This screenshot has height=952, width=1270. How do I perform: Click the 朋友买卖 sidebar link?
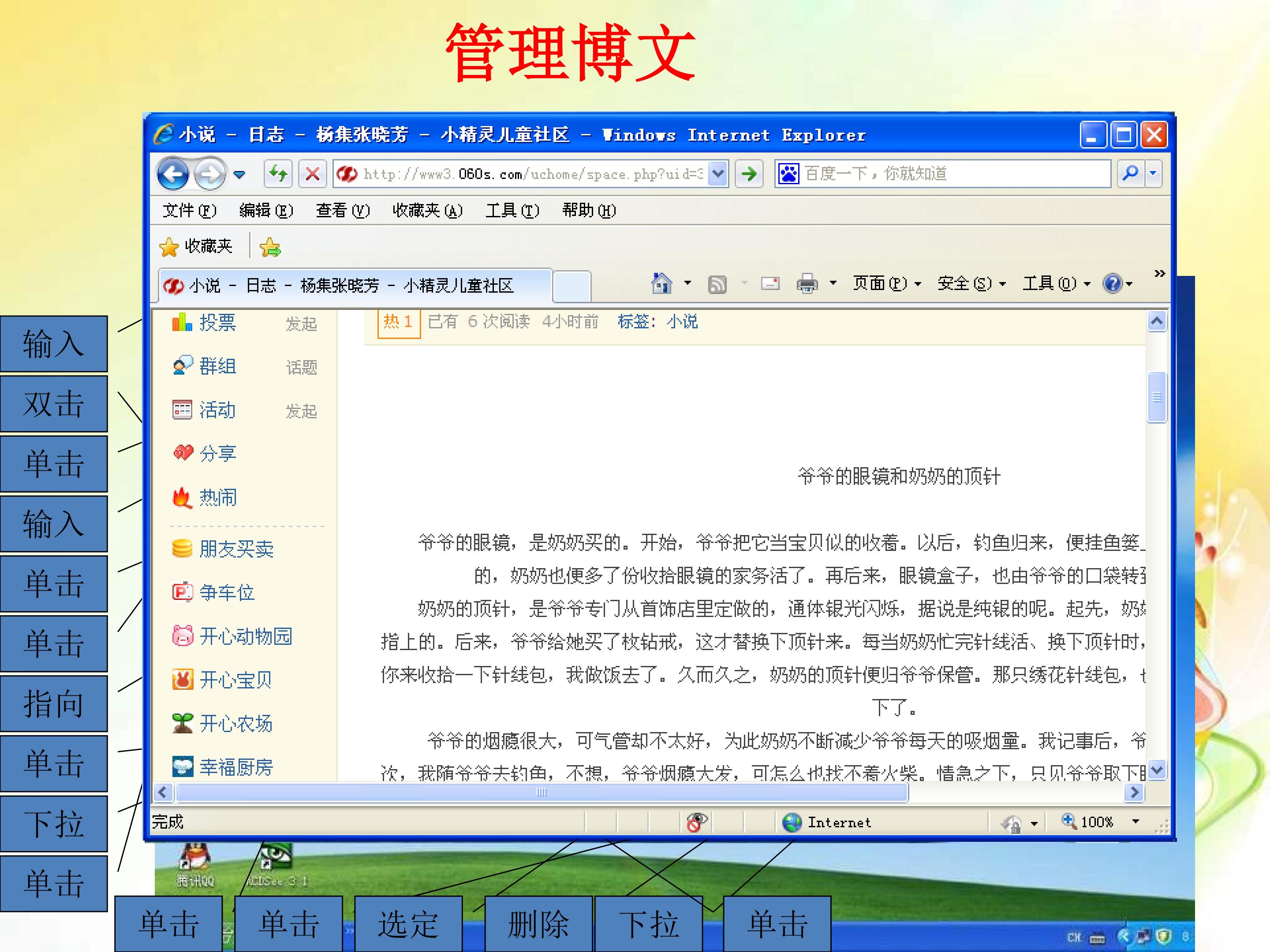tap(236, 549)
